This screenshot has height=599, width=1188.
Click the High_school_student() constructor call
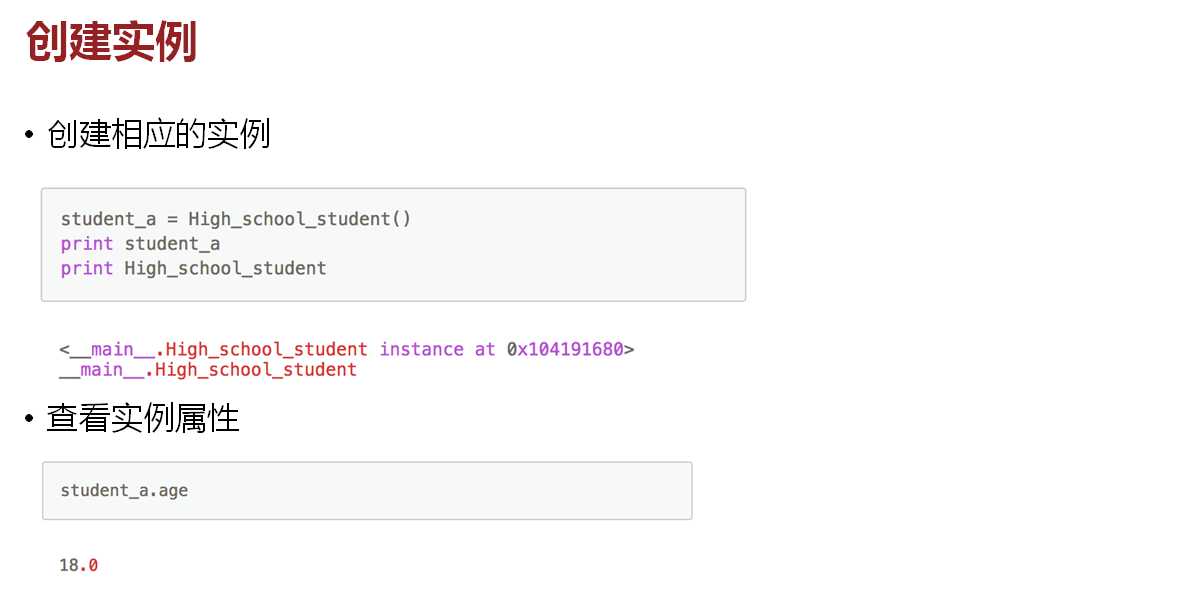coord(299,219)
